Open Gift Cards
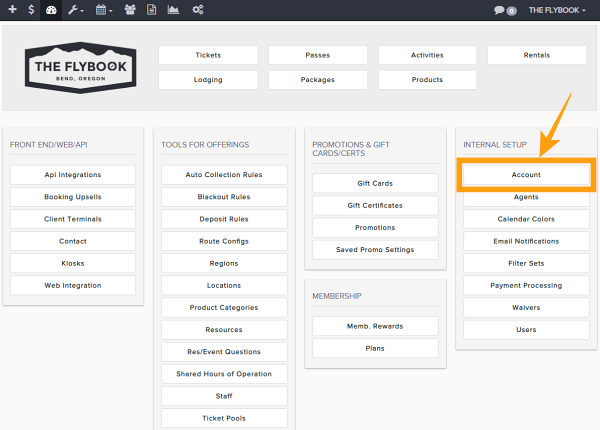The width and height of the screenshot is (600, 430). coord(375,183)
